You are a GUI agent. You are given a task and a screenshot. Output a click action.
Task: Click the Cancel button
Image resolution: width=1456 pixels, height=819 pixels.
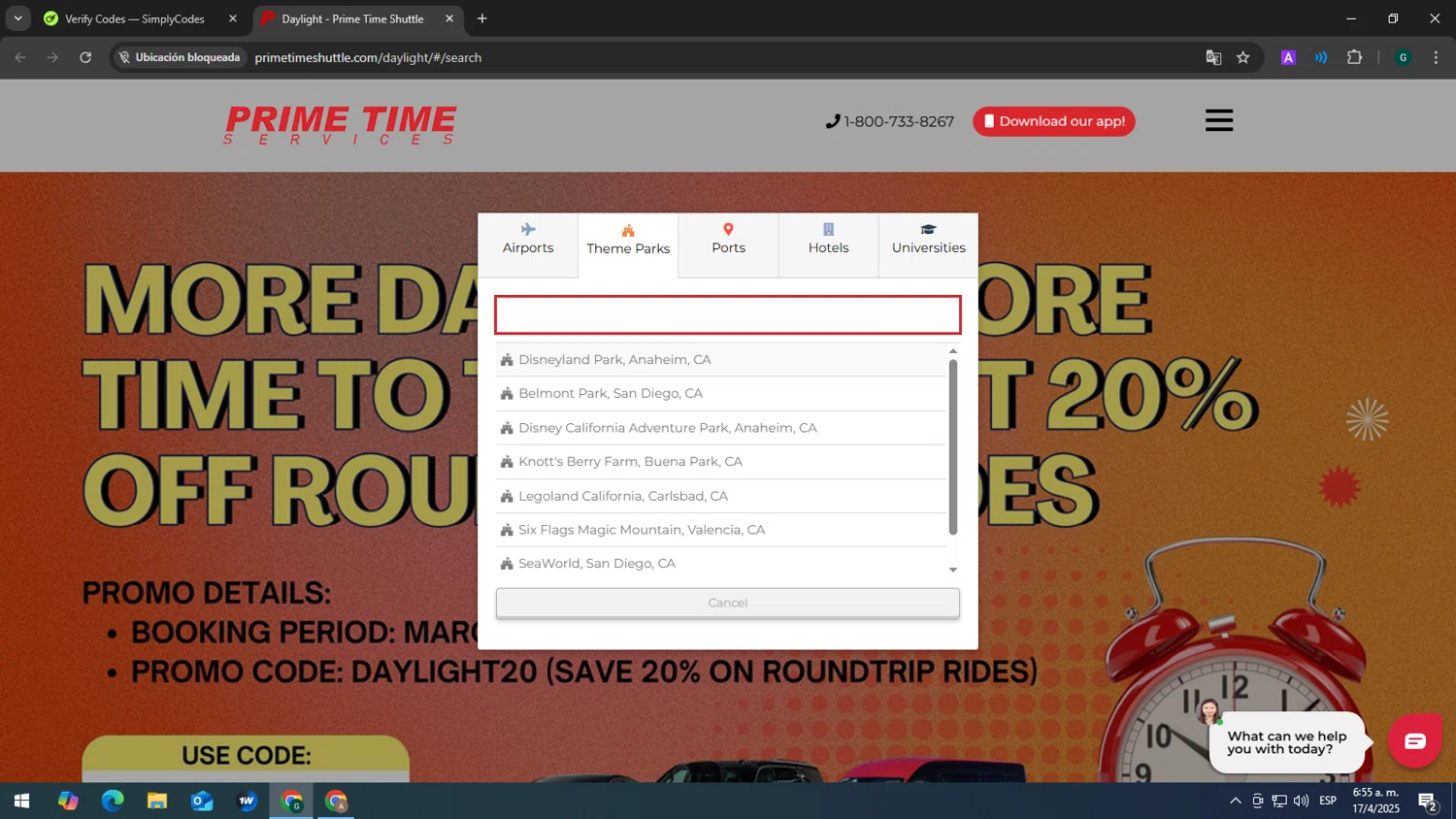pos(728,603)
